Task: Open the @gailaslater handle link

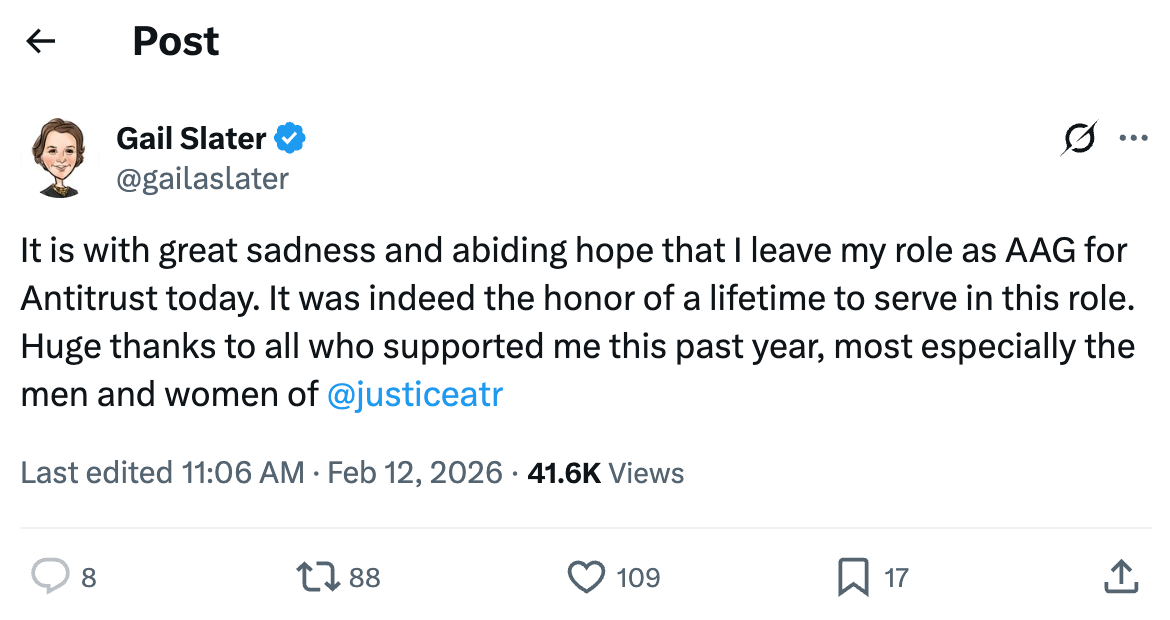Action: [202, 178]
